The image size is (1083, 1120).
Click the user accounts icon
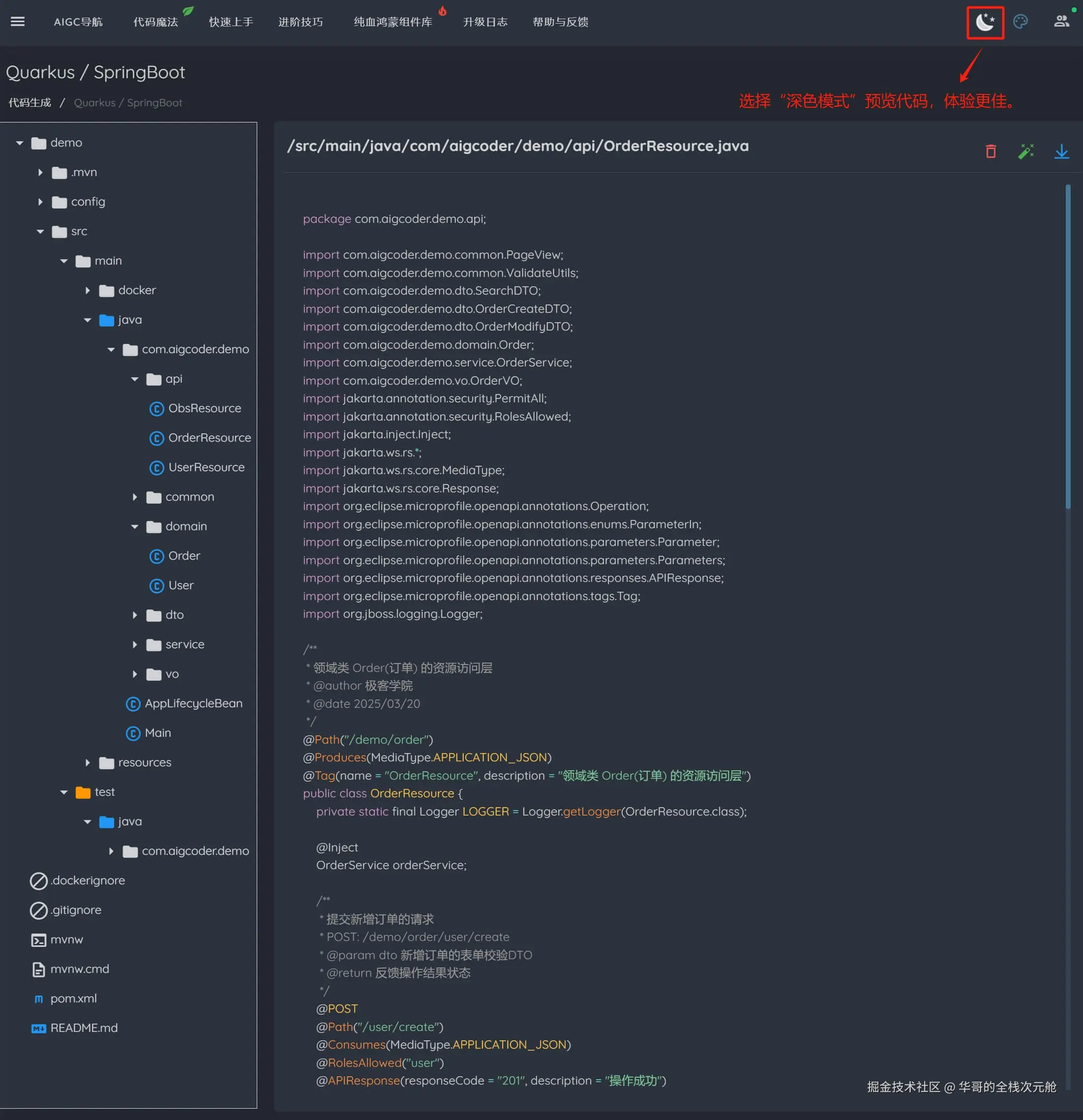point(1061,22)
